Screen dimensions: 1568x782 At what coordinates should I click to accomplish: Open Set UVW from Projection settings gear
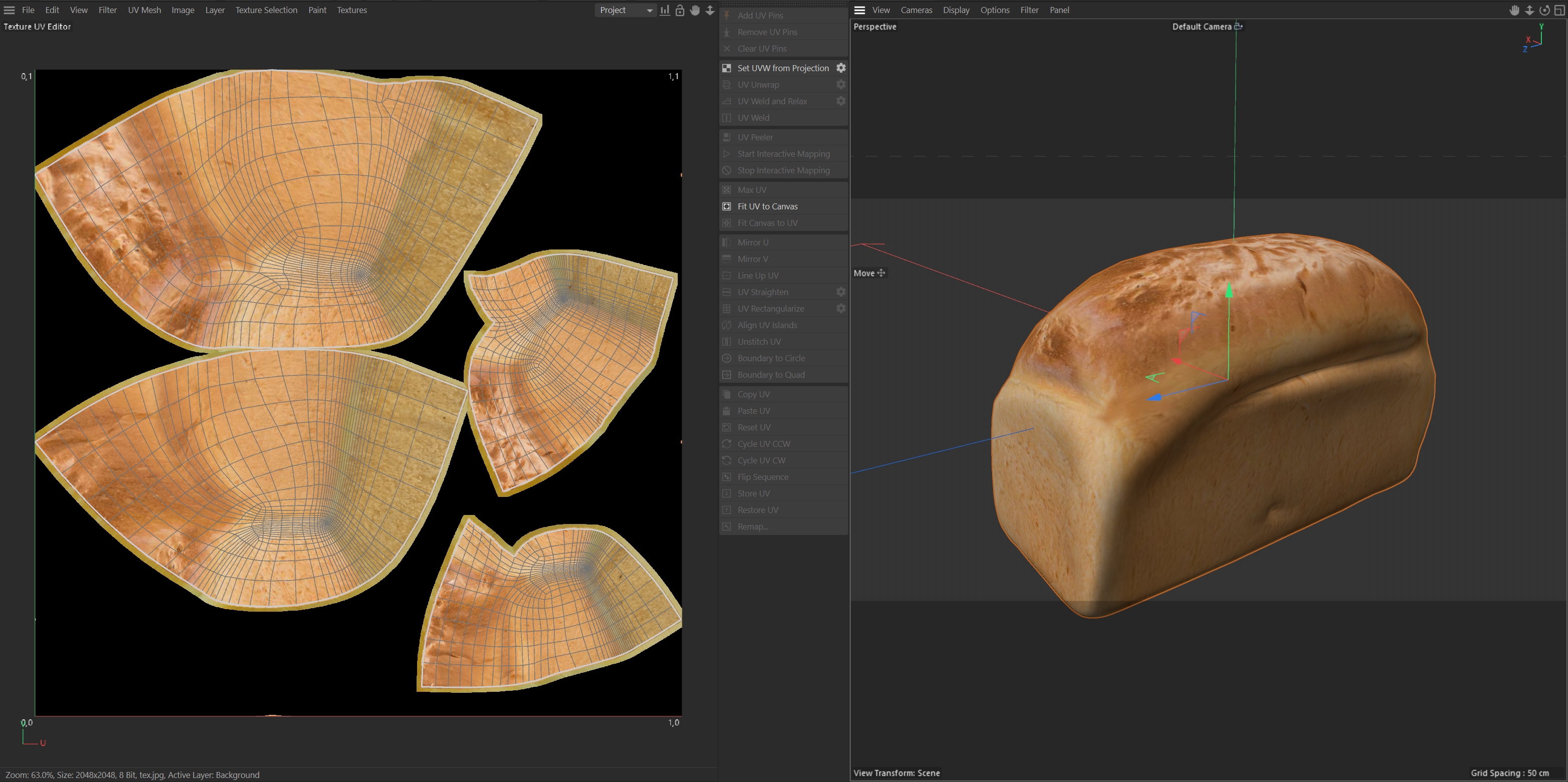(x=841, y=68)
